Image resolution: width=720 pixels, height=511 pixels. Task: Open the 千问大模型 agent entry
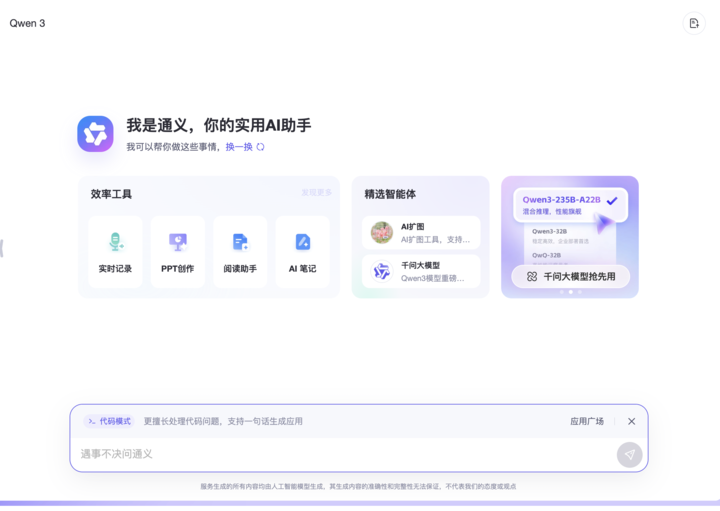pos(421,271)
